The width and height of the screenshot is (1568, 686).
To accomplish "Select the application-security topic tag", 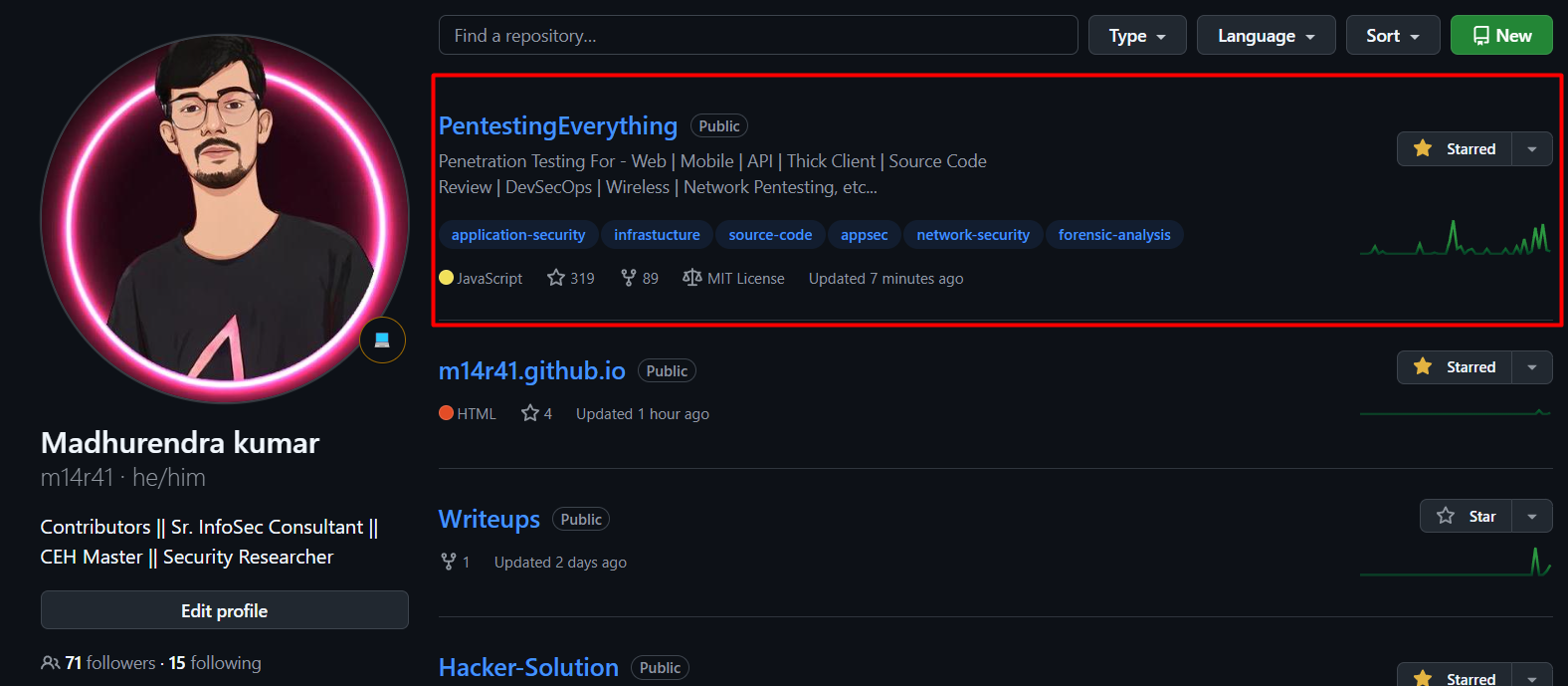I will point(518,235).
